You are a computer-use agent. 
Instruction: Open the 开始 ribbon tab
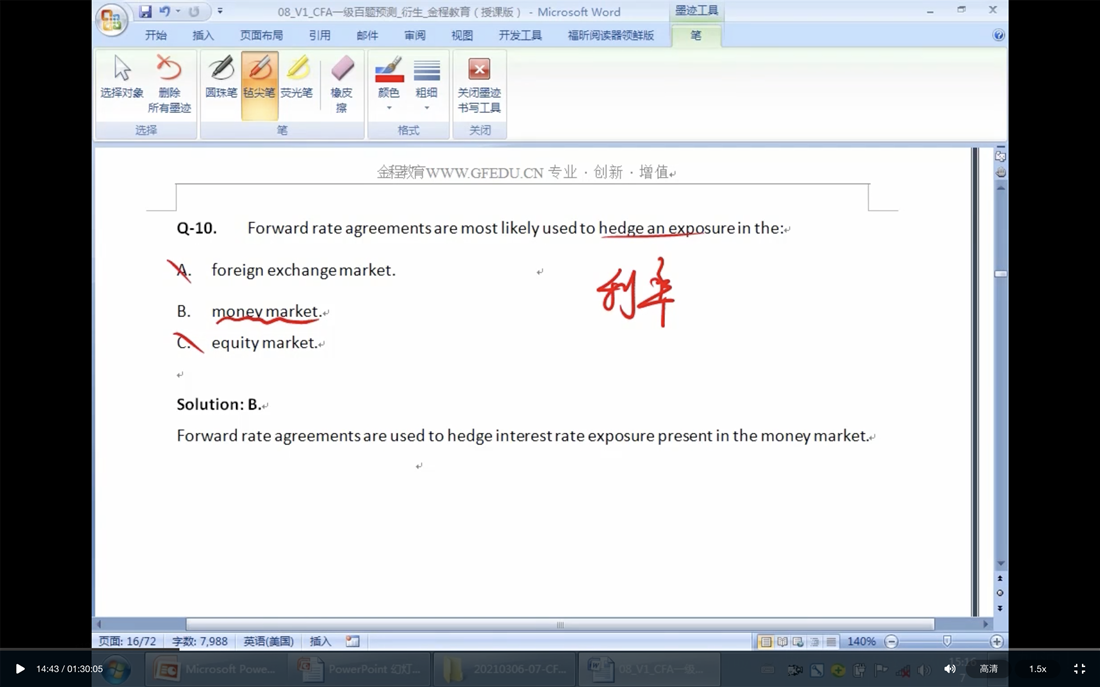[x=156, y=35]
